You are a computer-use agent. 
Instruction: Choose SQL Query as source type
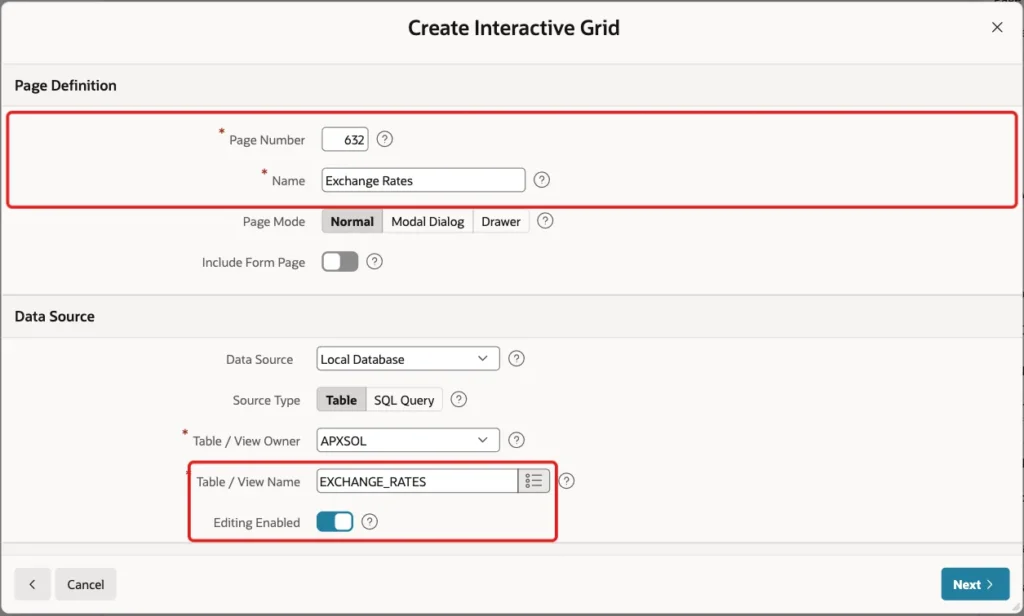pyautogui.click(x=404, y=400)
